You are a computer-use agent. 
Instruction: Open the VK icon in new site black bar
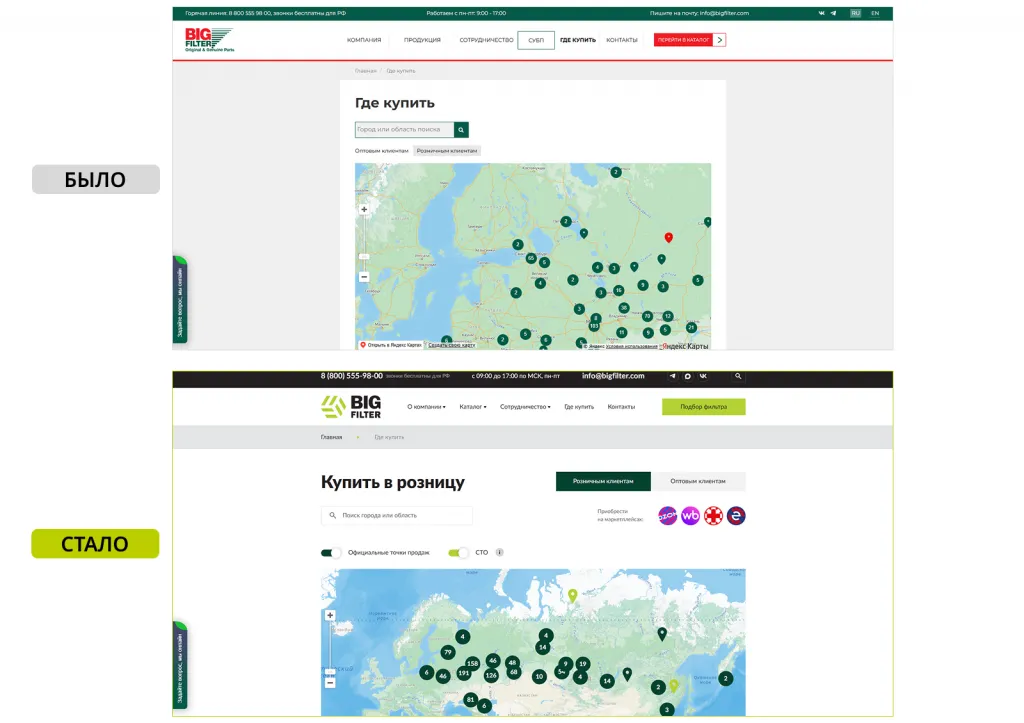click(x=703, y=376)
